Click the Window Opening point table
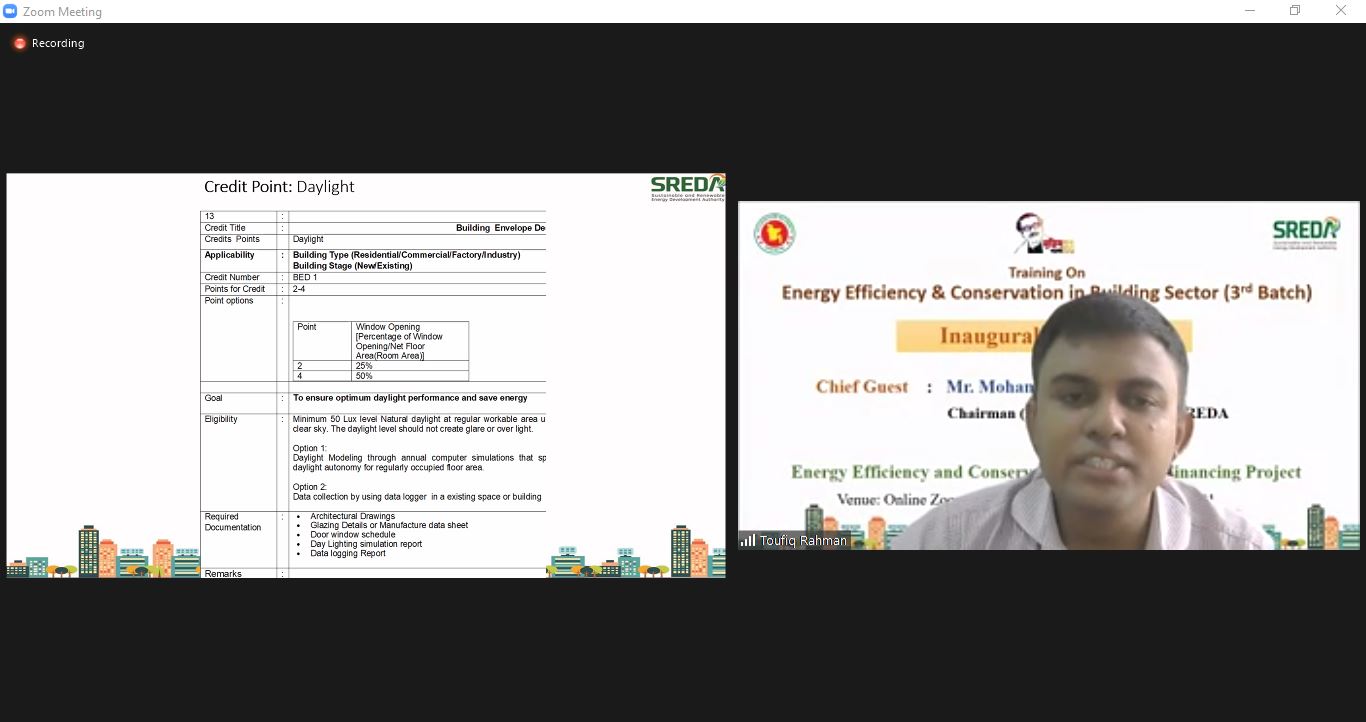Image resolution: width=1366 pixels, height=722 pixels. point(380,351)
